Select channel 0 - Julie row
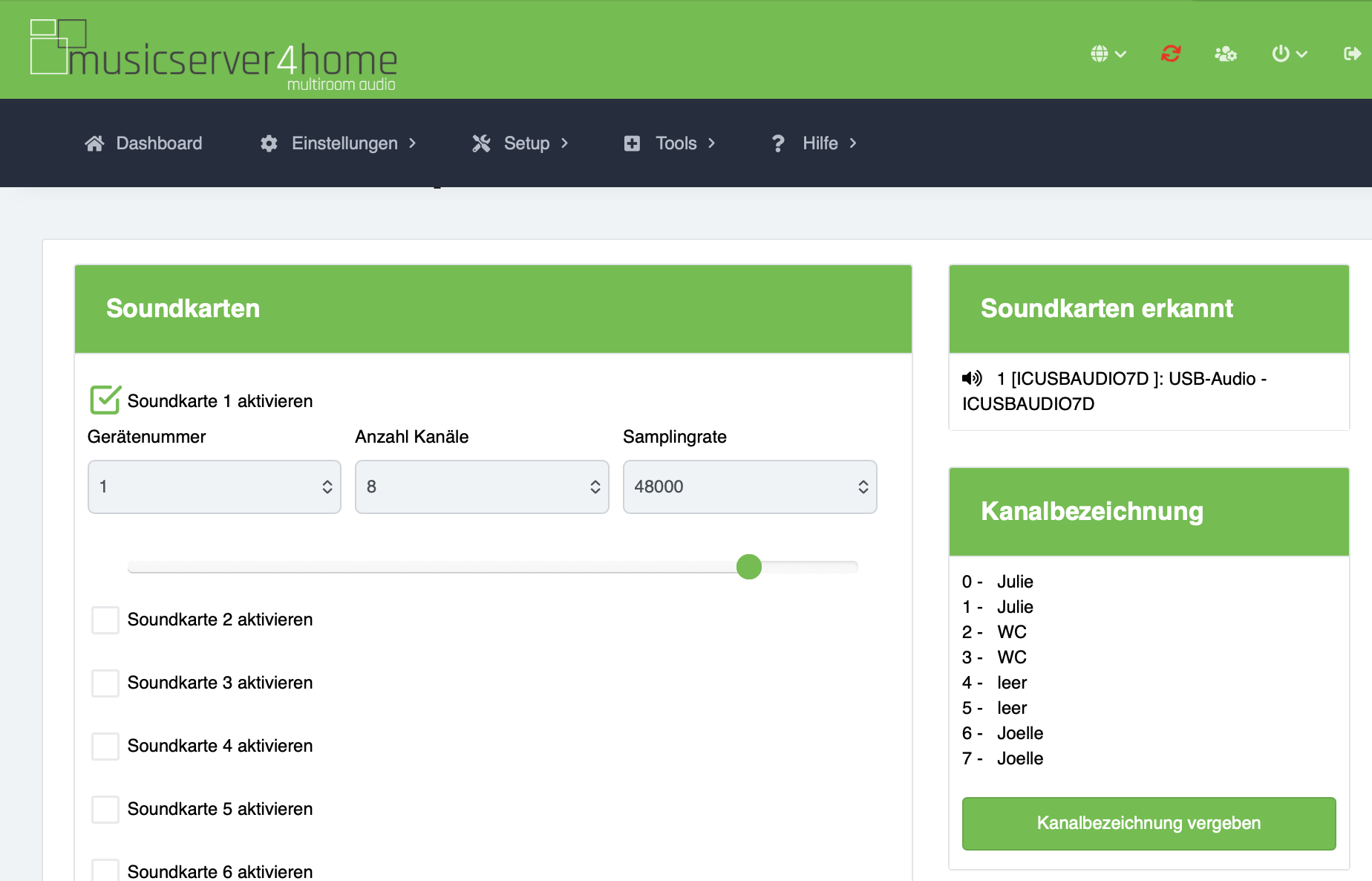The width and height of the screenshot is (1372, 881). [998, 582]
